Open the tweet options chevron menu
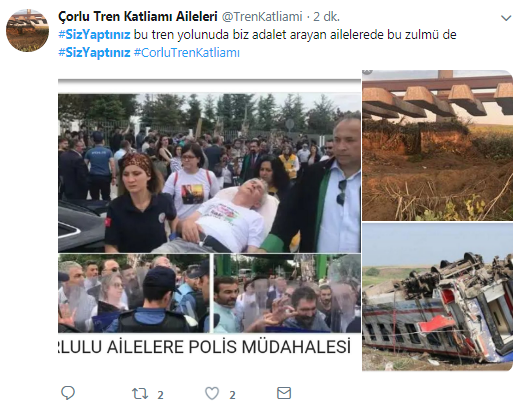The height and width of the screenshot is (409, 522). (x=506, y=18)
